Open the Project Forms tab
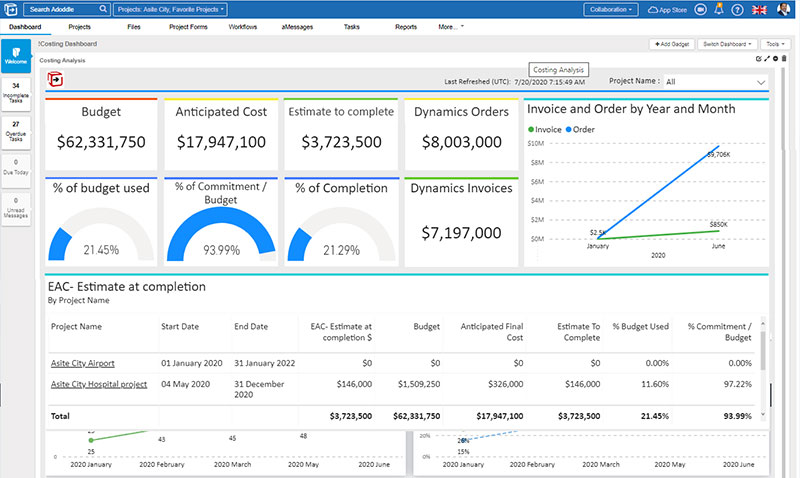Image resolution: width=800 pixels, height=478 pixels. click(x=188, y=27)
